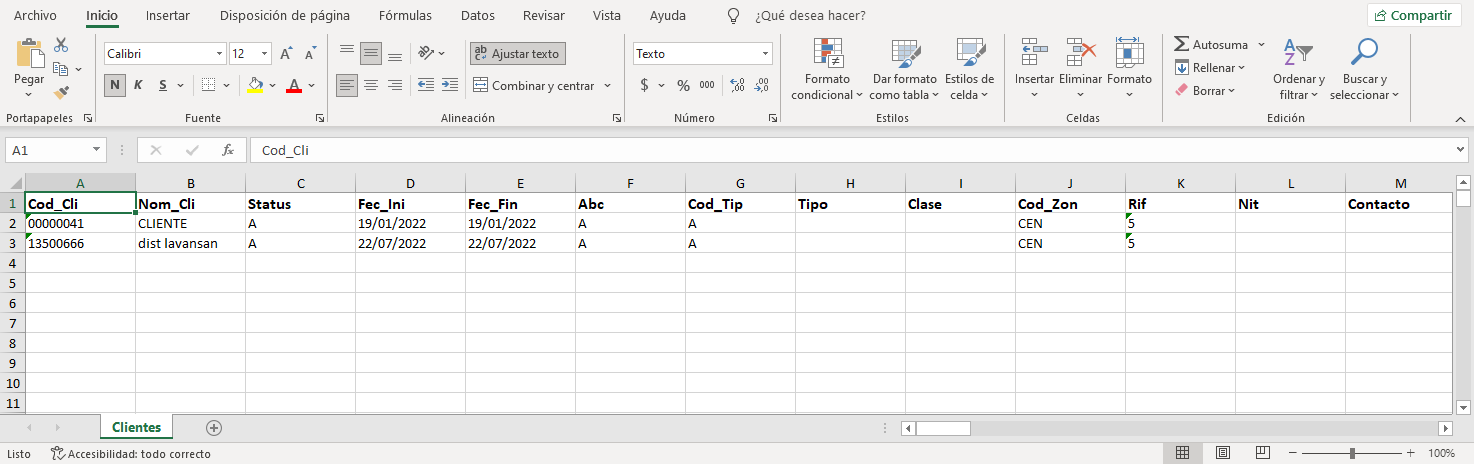Toggle italic formatting (K)

[139, 85]
